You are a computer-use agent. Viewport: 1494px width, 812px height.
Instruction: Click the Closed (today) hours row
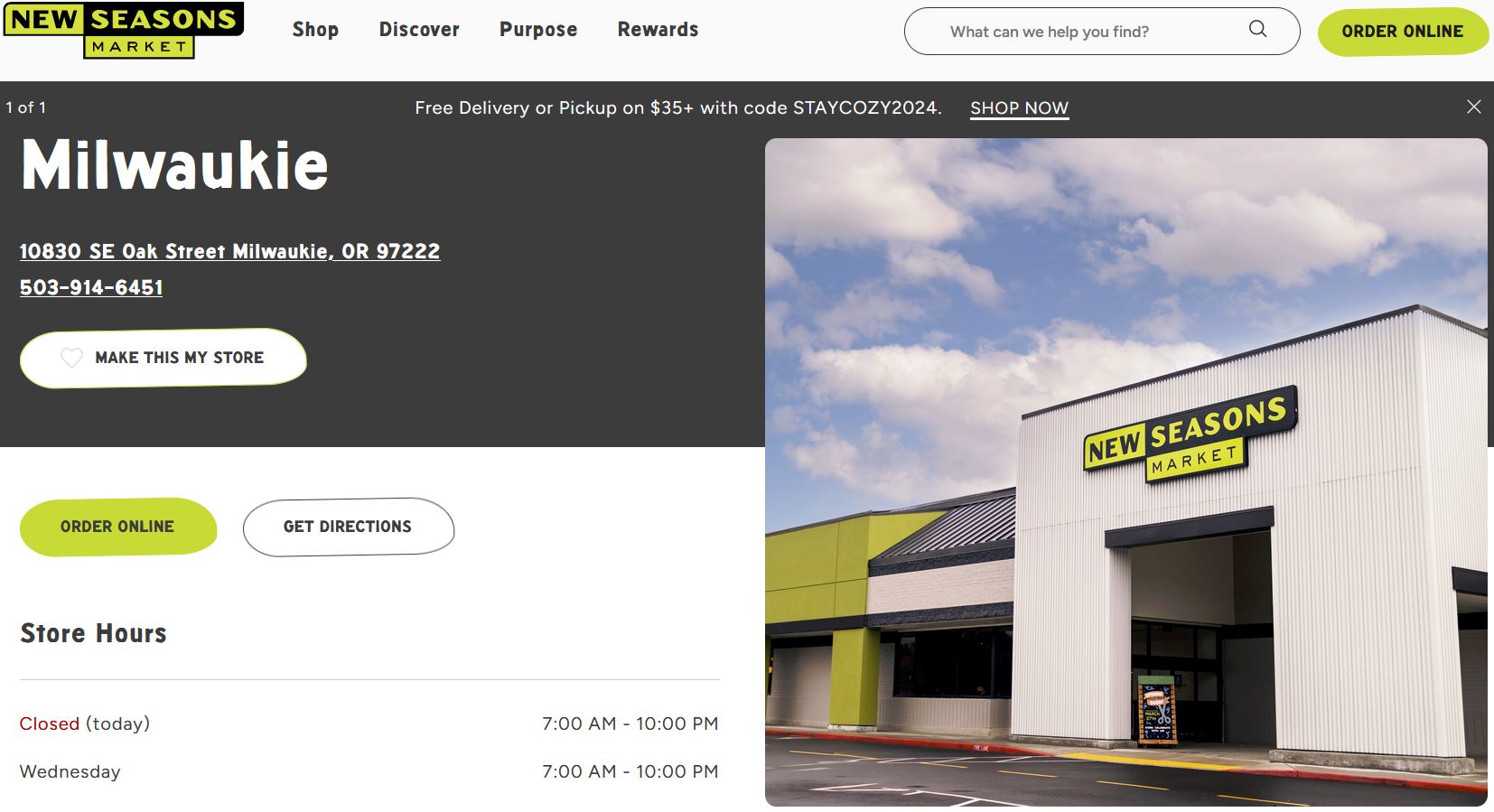[x=369, y=723]
